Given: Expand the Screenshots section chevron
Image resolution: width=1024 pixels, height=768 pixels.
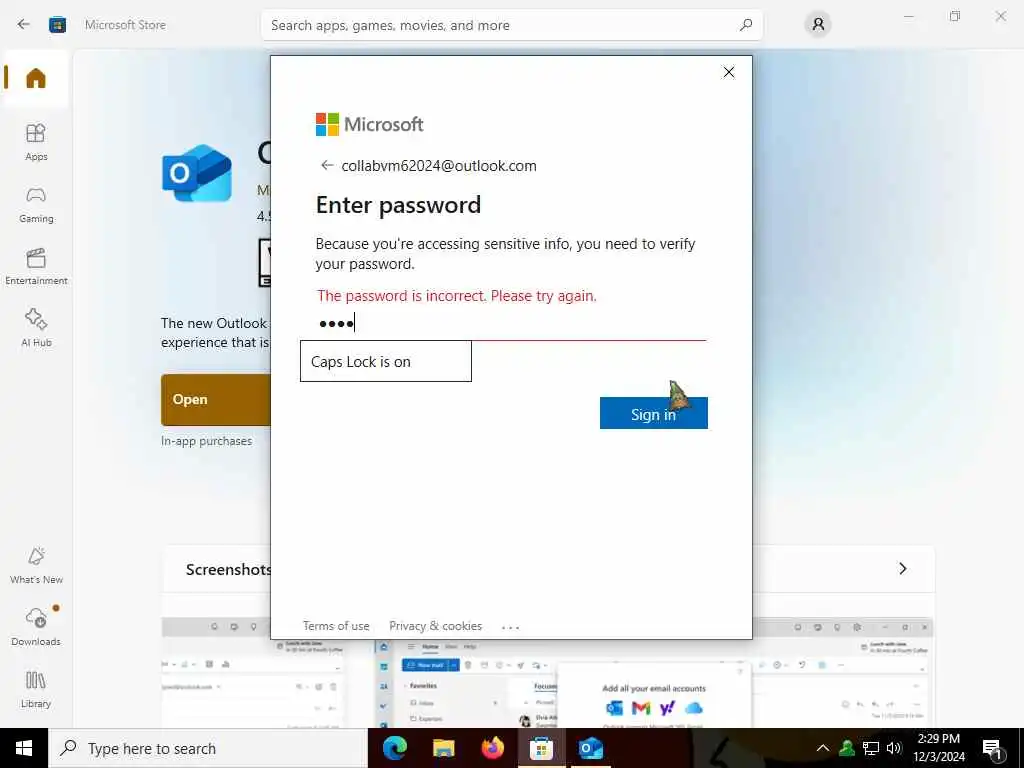Looking at the screenshot, I should click(x=903, y=569).
